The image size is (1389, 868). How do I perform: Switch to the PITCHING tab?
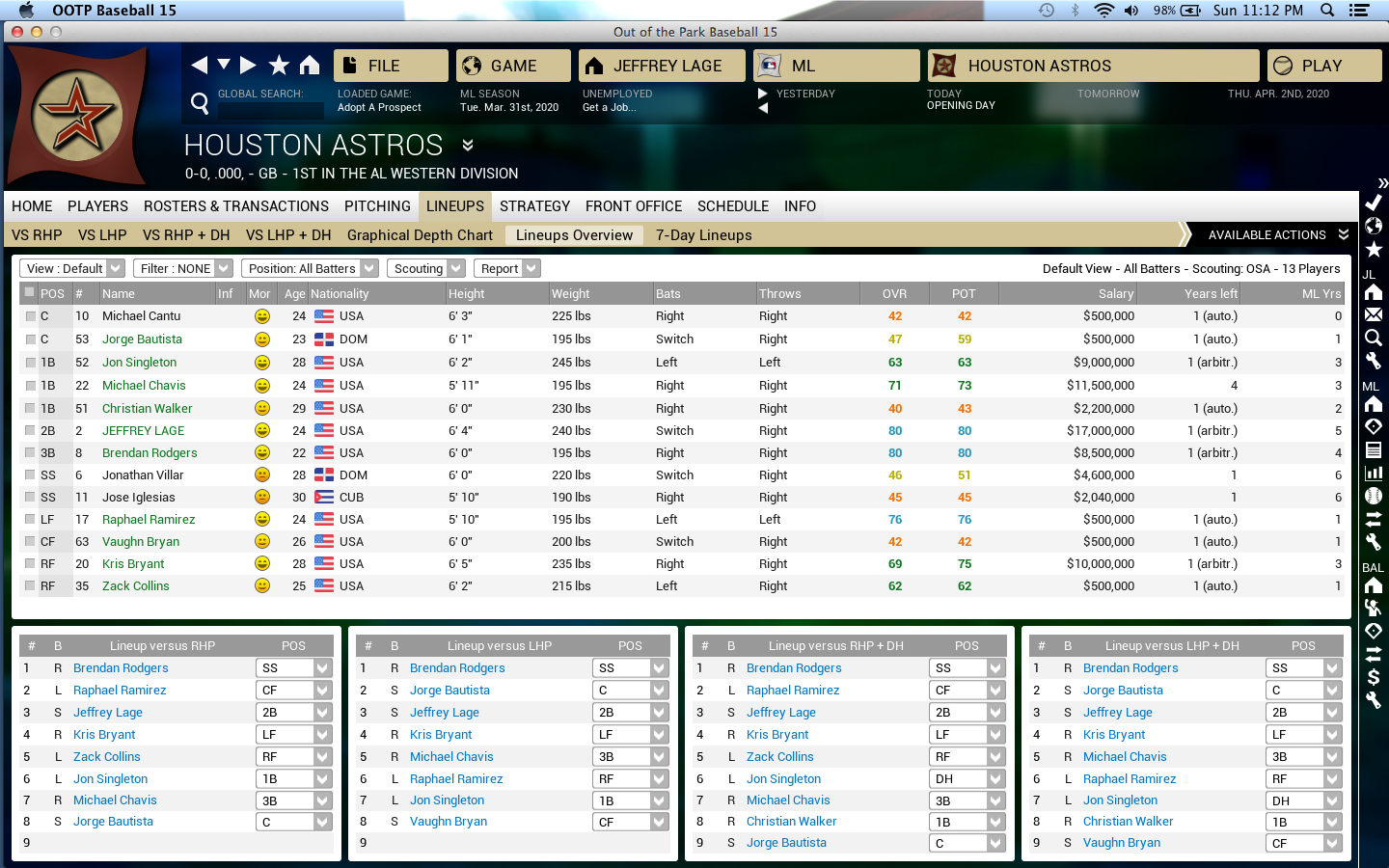coord(377,206)
